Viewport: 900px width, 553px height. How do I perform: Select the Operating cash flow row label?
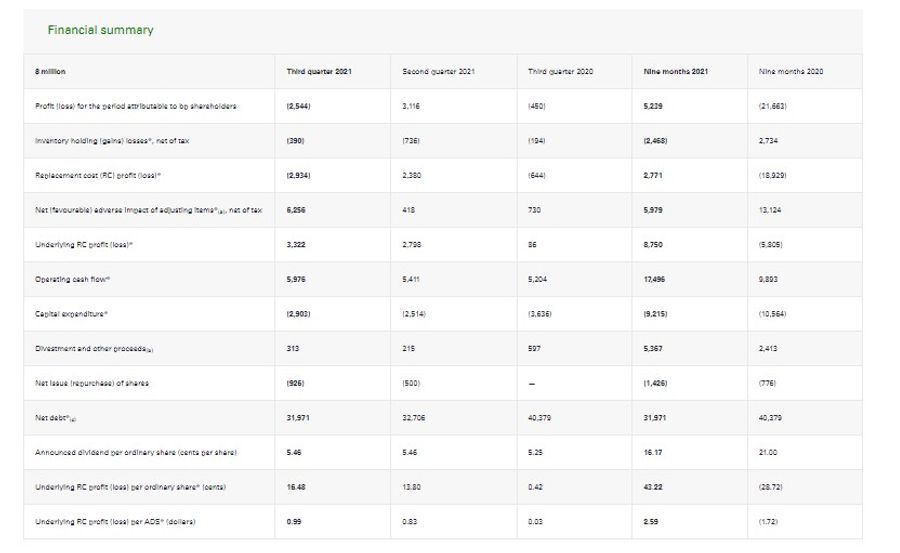(x=72, y=280)
